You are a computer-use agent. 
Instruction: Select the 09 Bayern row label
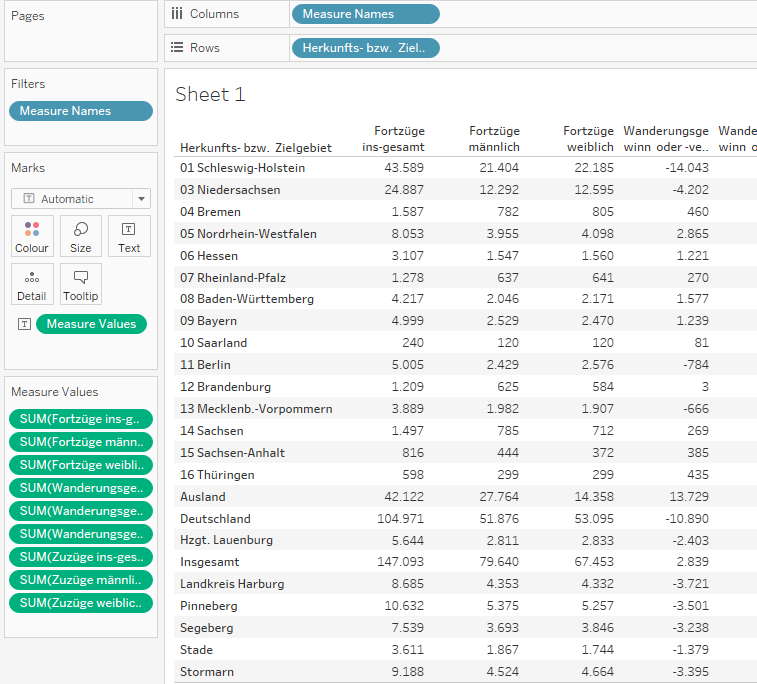point(209,321)
